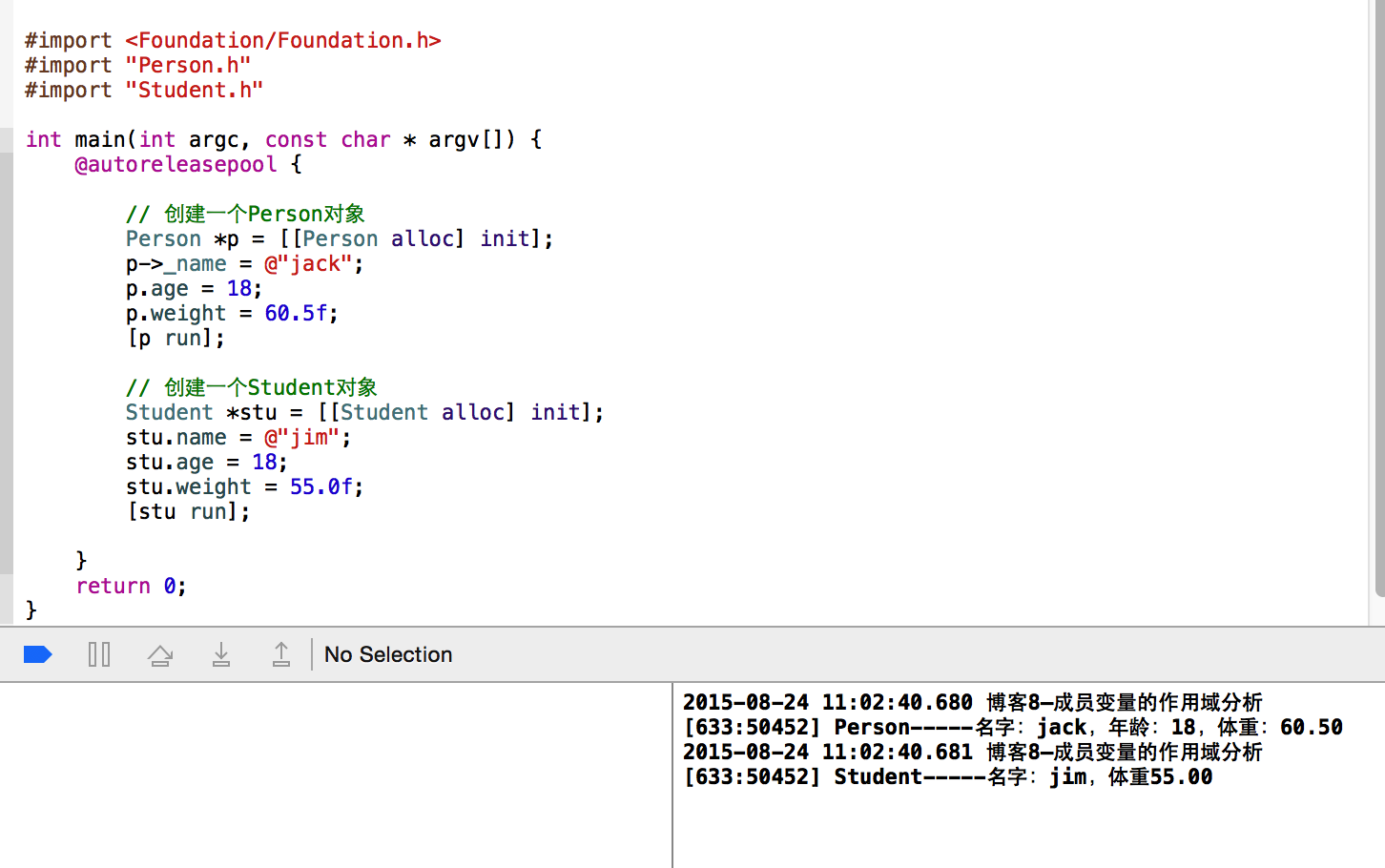This screenshot has width=1385, height=868.
Task: Click the comment 创建一个Person对象
Action: [245, 214]
